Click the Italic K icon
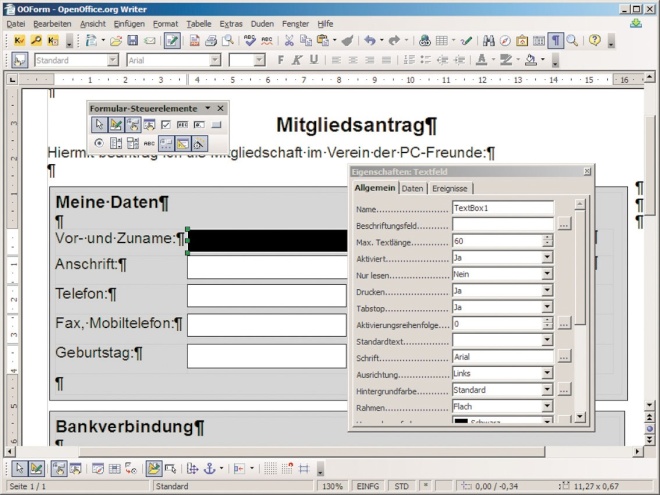Screen dimensions: 660x495 click(297, 60)
